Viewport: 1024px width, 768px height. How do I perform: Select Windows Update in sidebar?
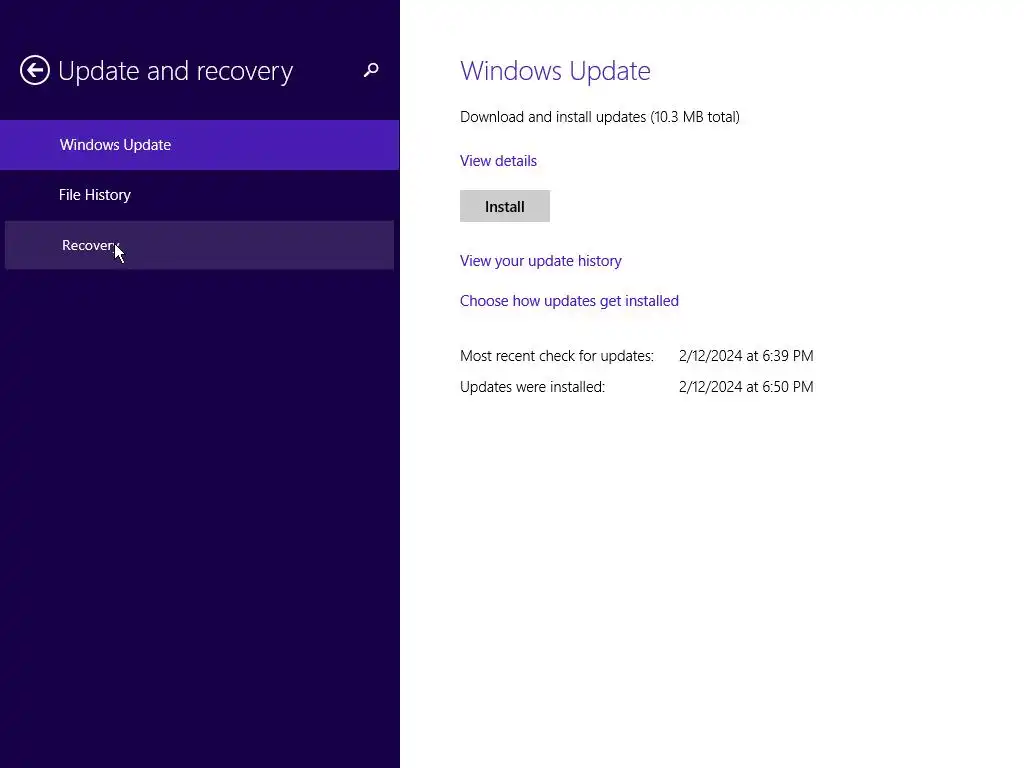click(199, 145)
